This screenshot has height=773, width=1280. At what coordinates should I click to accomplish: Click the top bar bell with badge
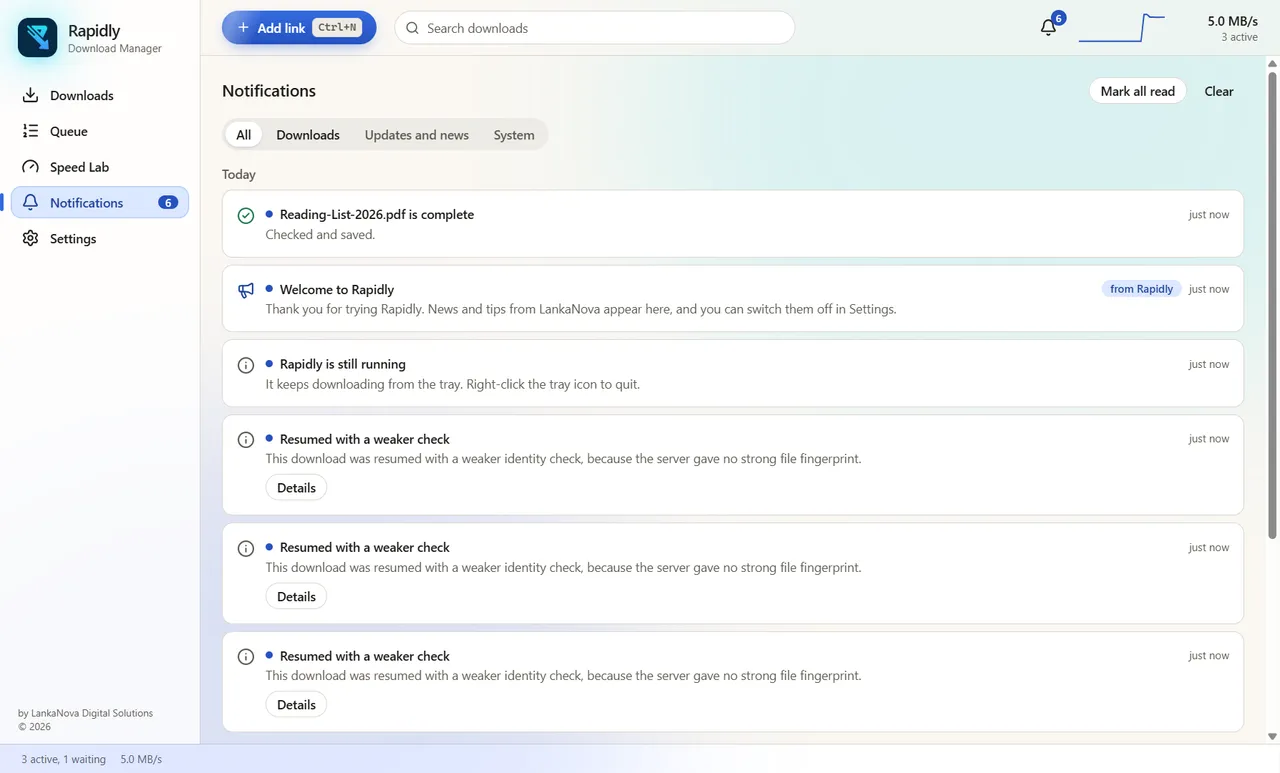click(1048, 28)
